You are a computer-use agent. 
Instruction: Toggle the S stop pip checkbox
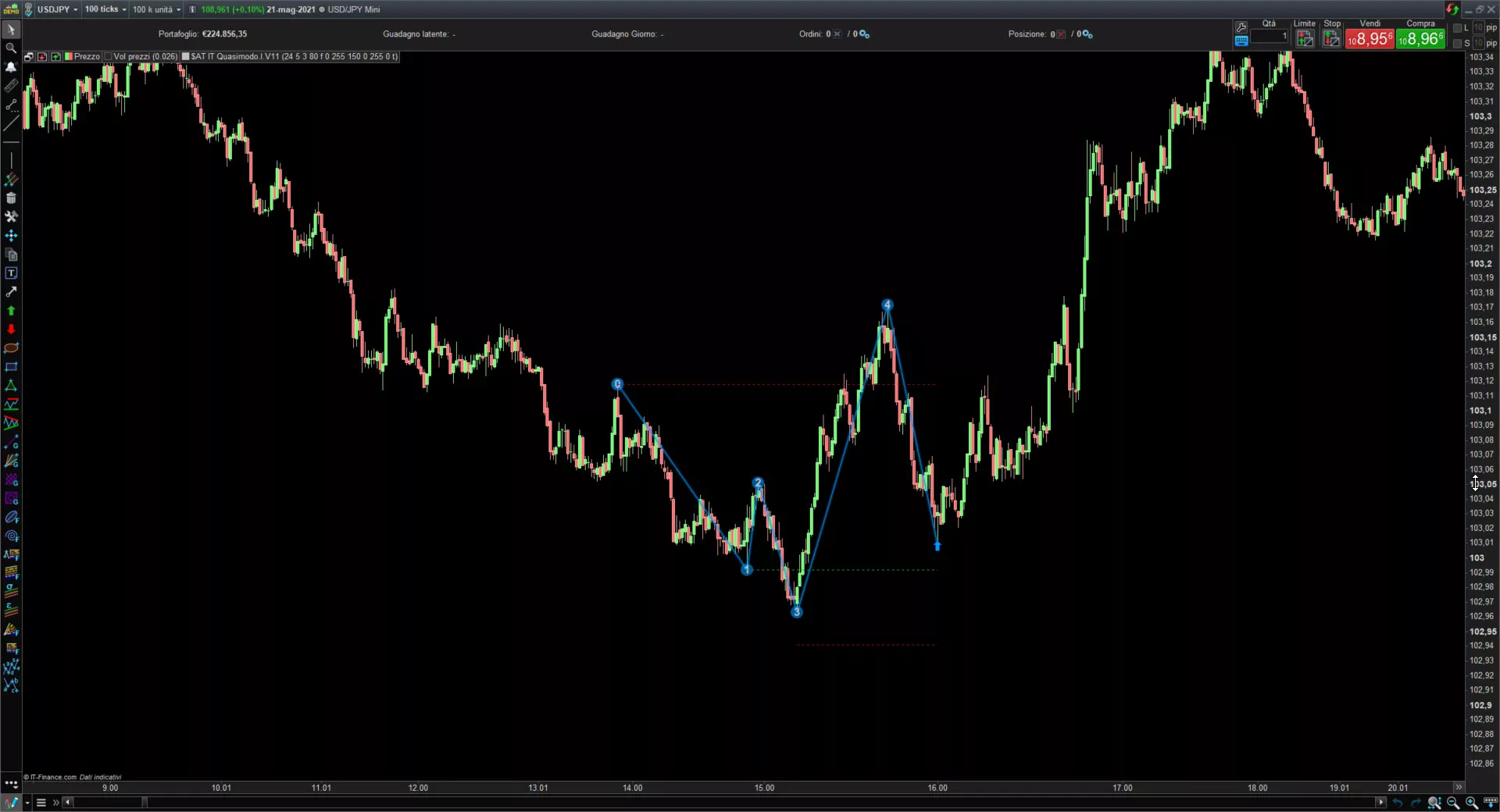1457,44
